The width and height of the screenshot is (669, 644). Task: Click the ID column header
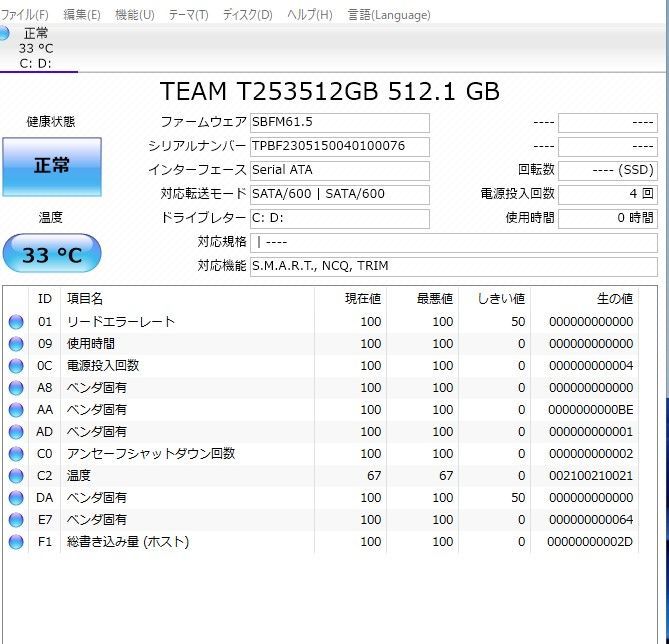tap(44, 299)
